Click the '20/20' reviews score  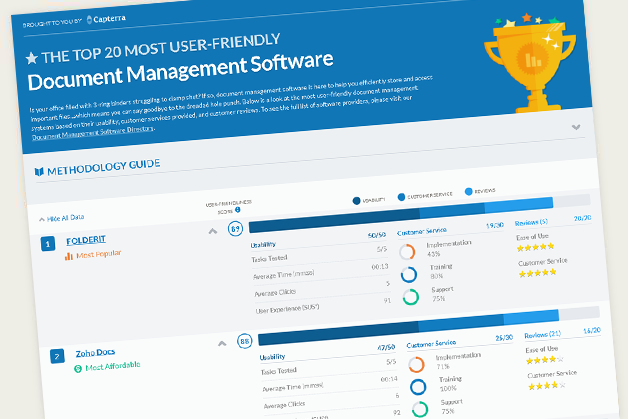click(582, 218)
